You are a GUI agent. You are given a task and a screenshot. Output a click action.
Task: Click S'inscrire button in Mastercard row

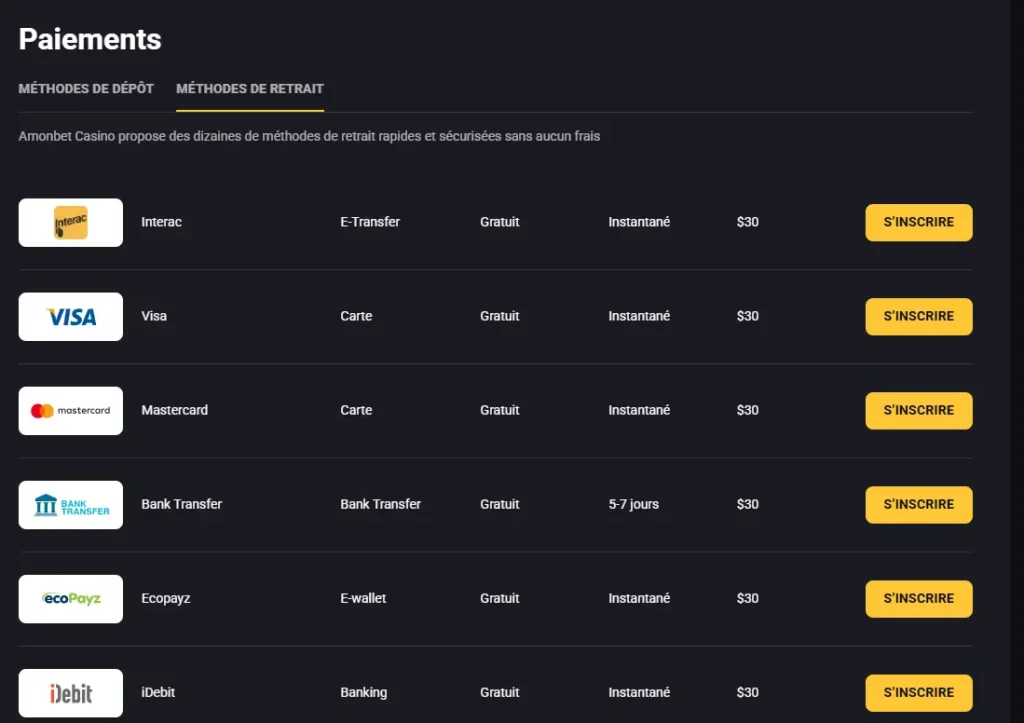point(919,411)
